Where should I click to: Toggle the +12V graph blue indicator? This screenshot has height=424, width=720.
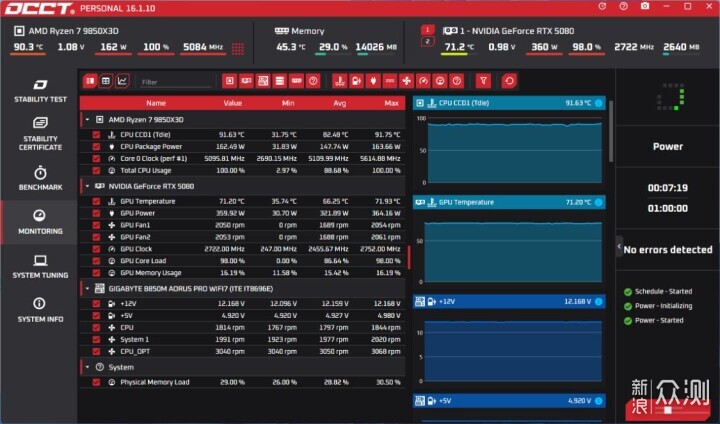pos(599,301)
